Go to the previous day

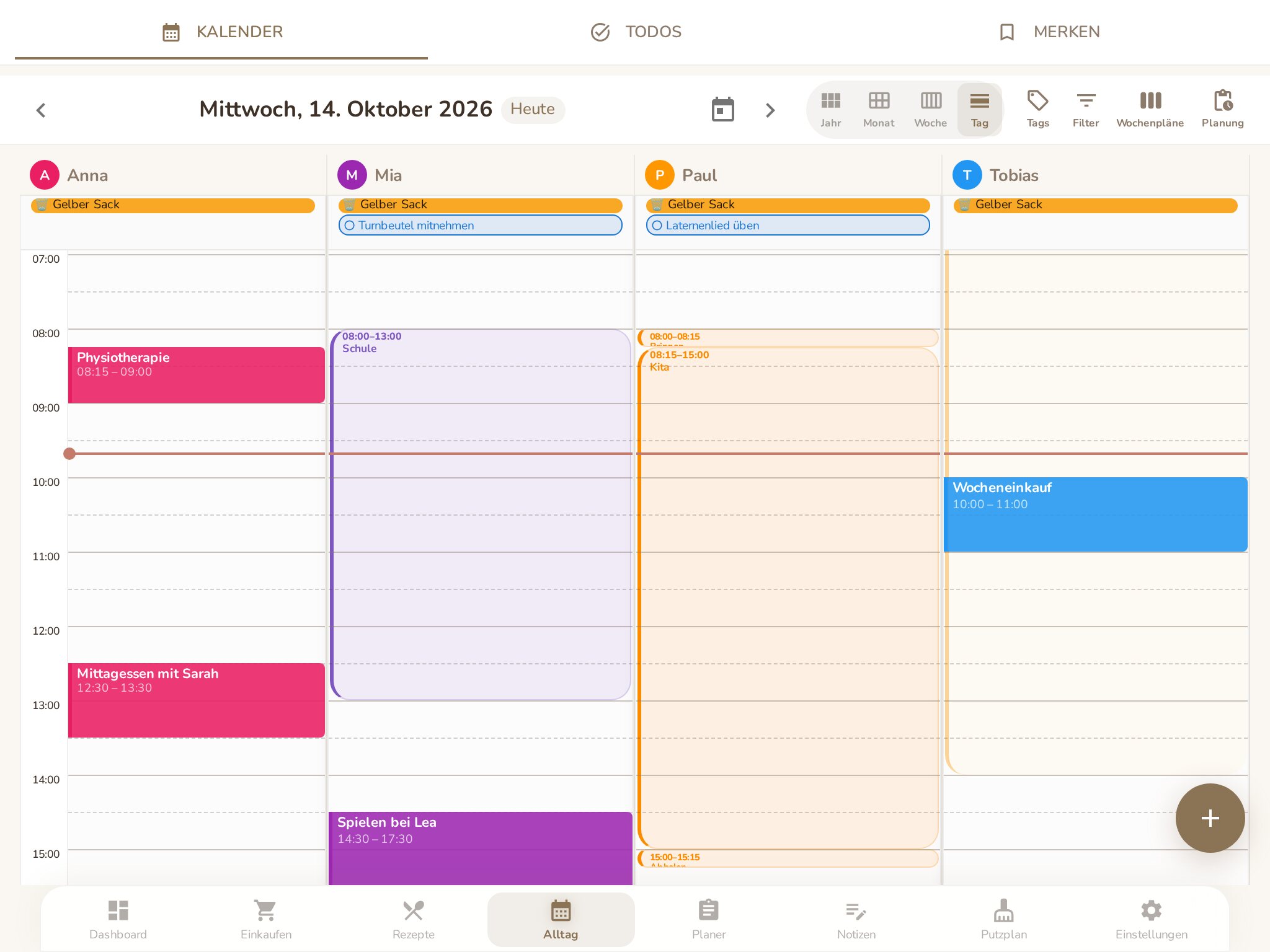pyautogui.click(x=41, y=110)
